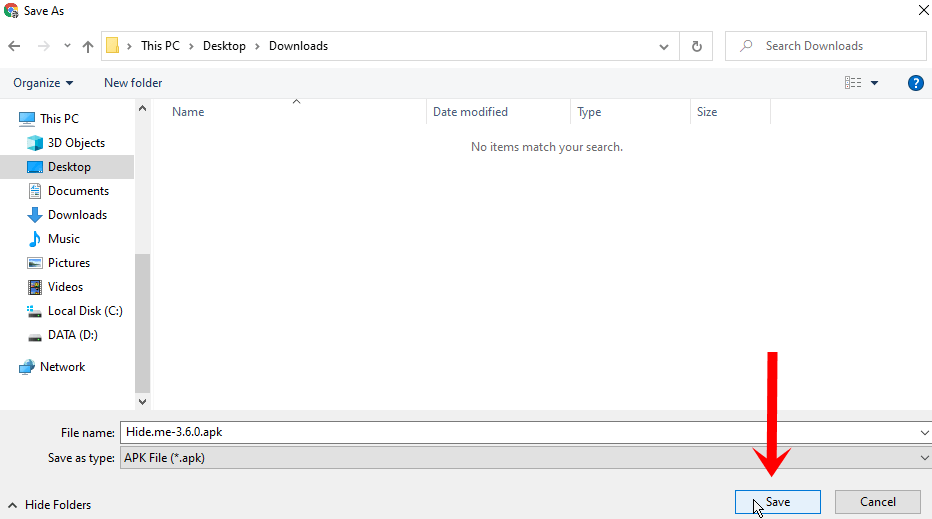Change view with the view icon

pyautogui.click(x=853, y=83)
